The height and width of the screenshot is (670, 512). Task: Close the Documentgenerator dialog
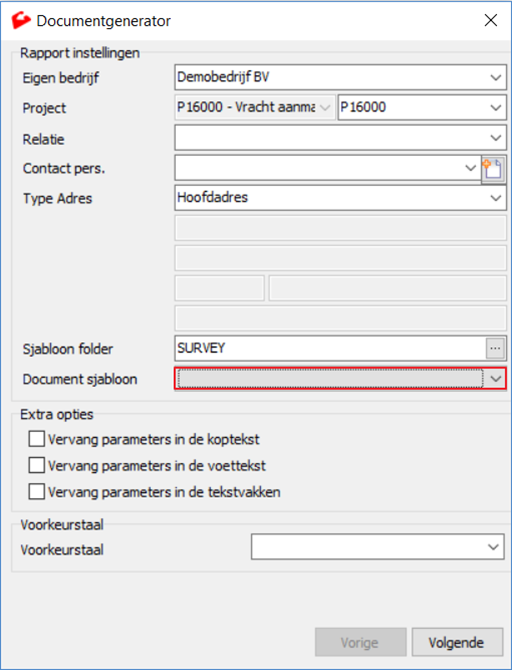click(x=491, y=20)
